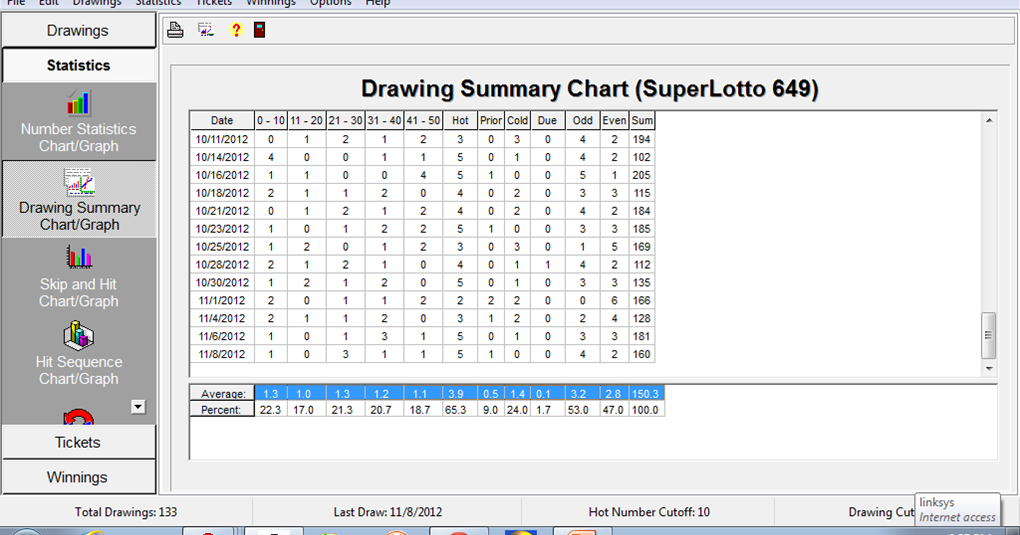
Task: Click the table scrollbar up arrow
Action: point(989,120)
